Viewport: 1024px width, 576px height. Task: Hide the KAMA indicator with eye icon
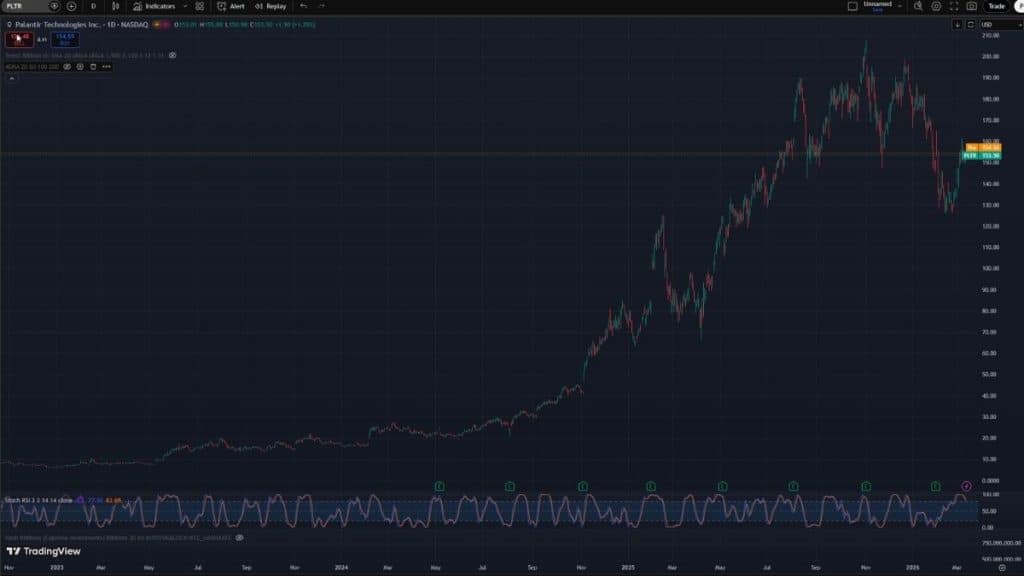click(x=68, y=67)
